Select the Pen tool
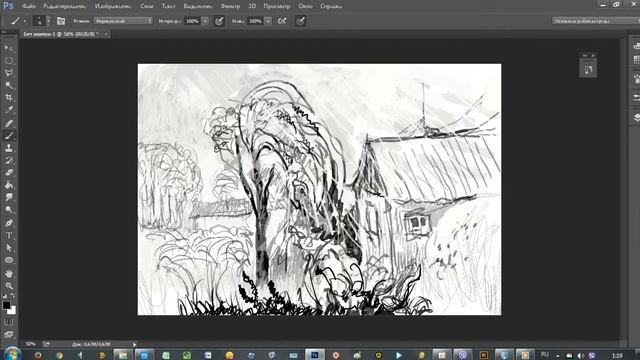640x360 pixels. [x=9, y=223]
